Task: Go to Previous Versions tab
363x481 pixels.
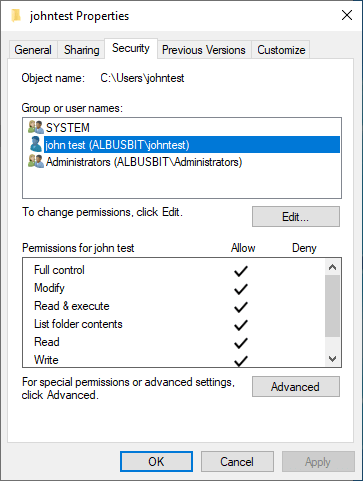Action: tap(204, 50)
